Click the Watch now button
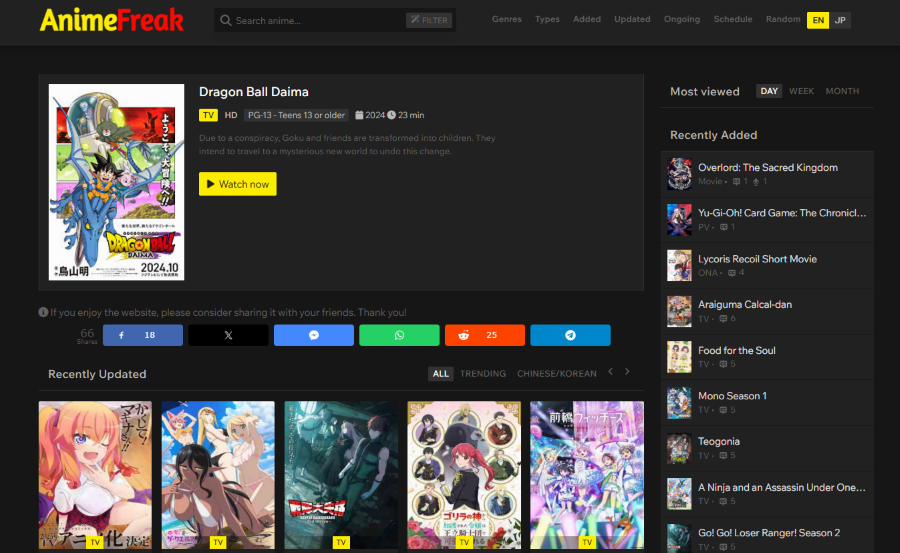The image size is (900, 553). pyautogui.click(x=238, y=184)
